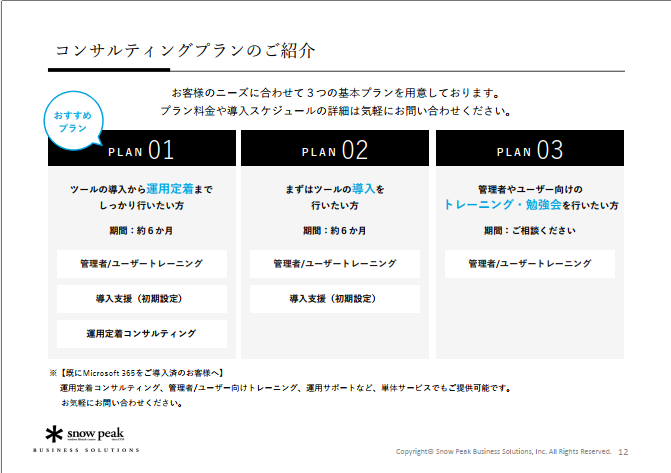Click footnote line starting 運用定着コンサルティング、管理者

point(285,388)
